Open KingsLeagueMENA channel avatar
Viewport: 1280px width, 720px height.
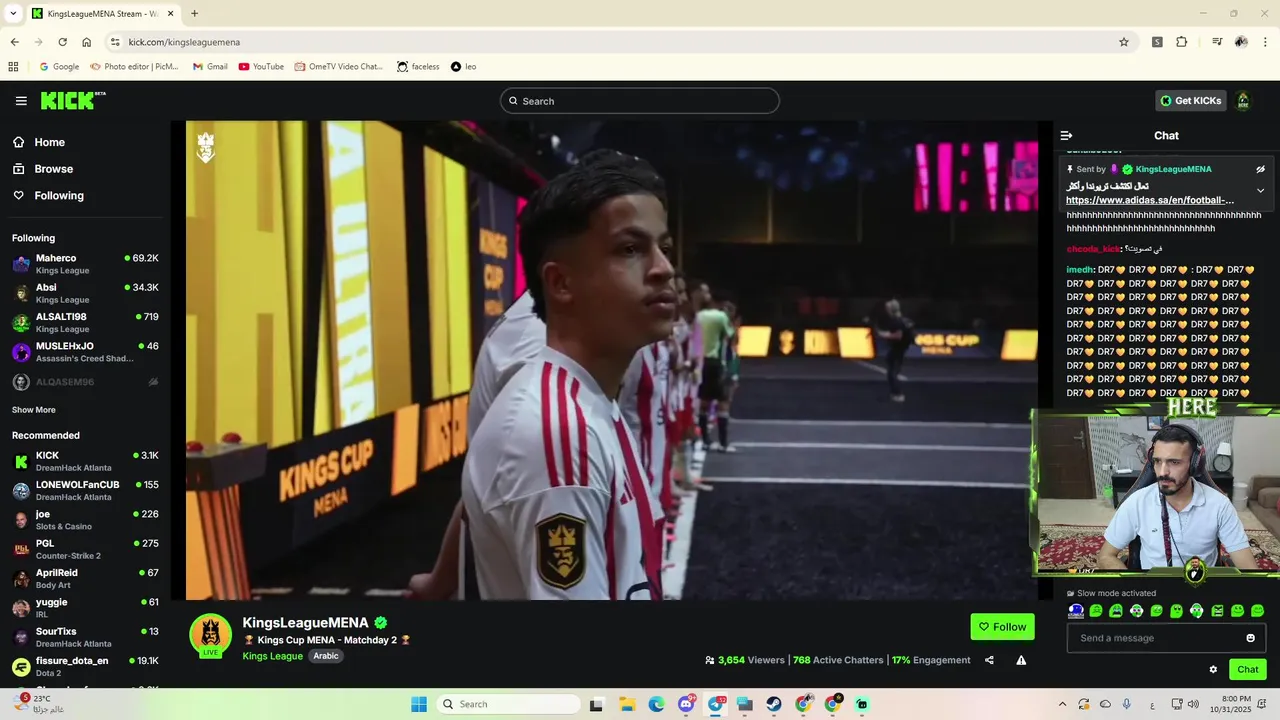(x=210, y=636)
